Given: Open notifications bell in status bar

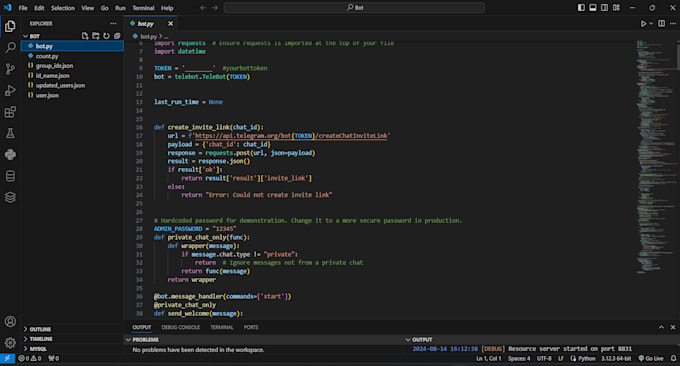Looking at the screenshot, I should [673, 358].
